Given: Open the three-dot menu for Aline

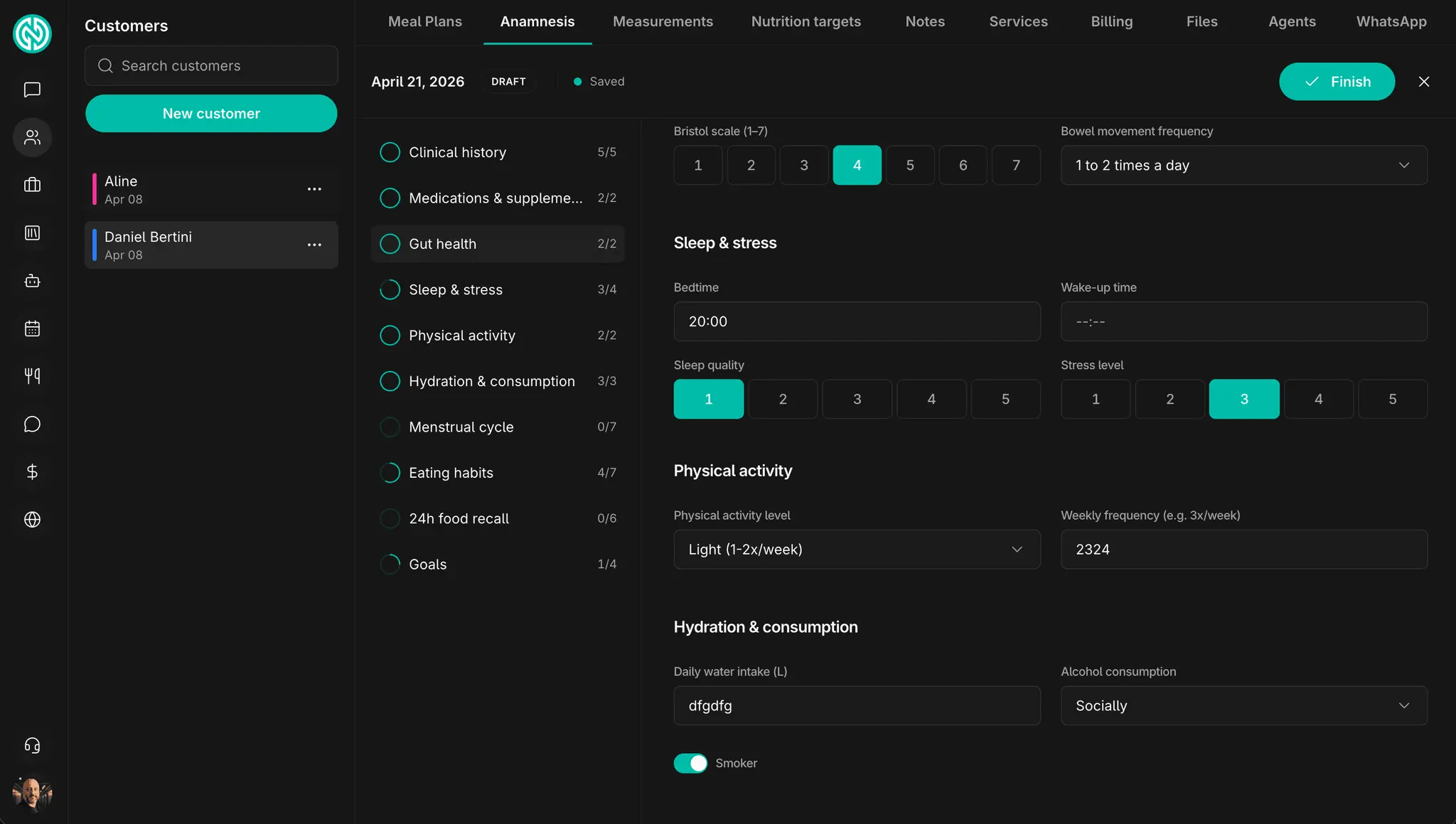Looking at the screenshot, I should (314, 189).
